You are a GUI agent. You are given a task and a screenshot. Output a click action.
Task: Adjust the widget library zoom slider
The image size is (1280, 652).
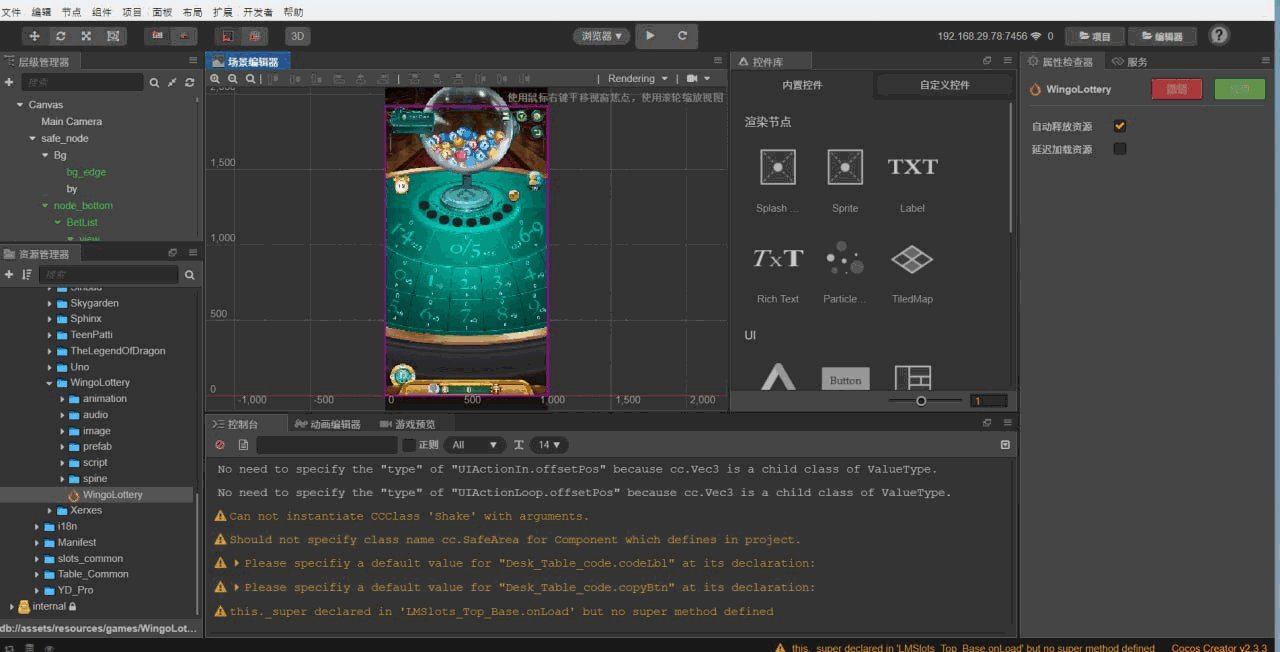(x=921, y=401)
